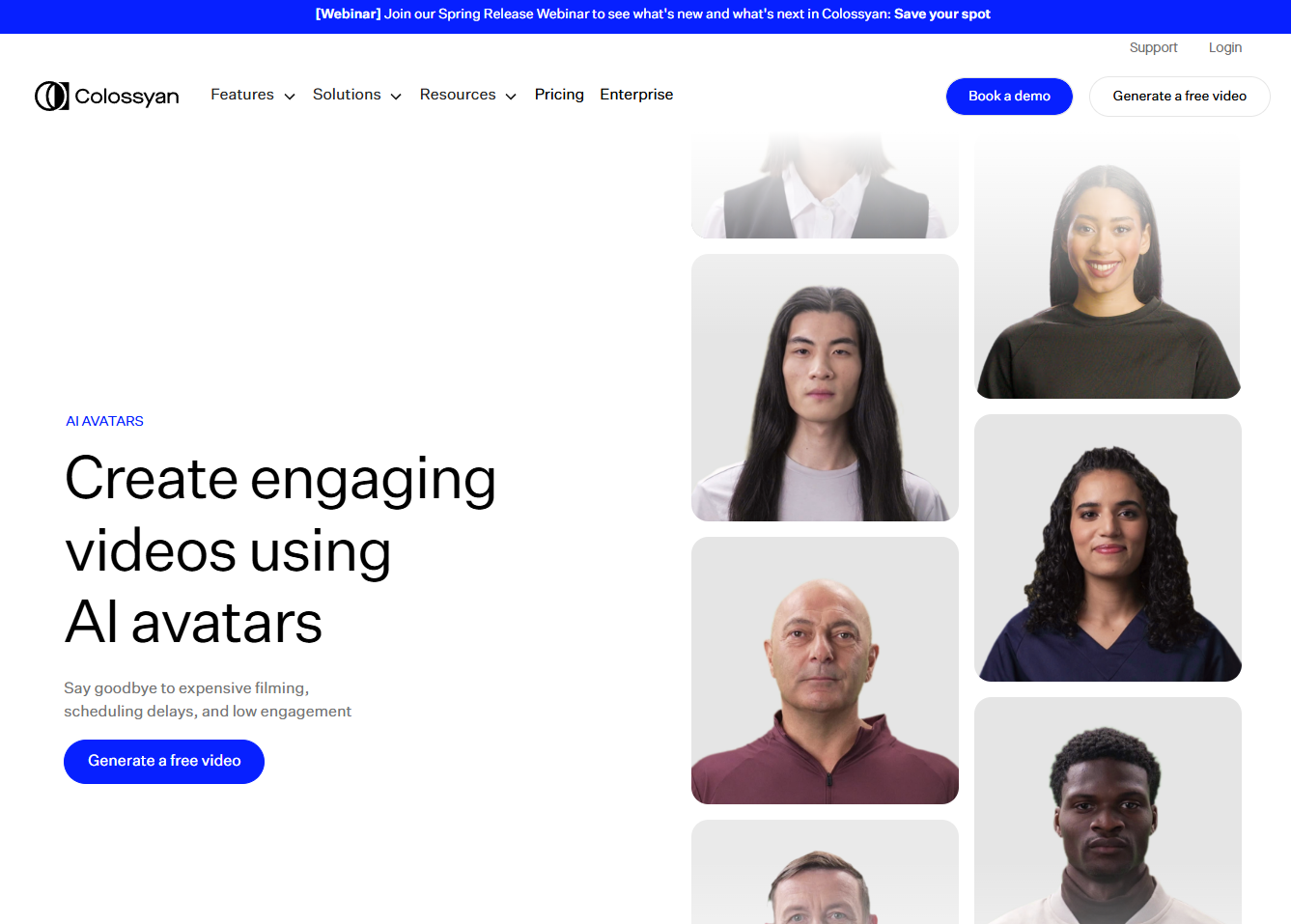Expand the Resources dropdown chevron
This screenshot has width=1291, height=924.
(511, 96)
